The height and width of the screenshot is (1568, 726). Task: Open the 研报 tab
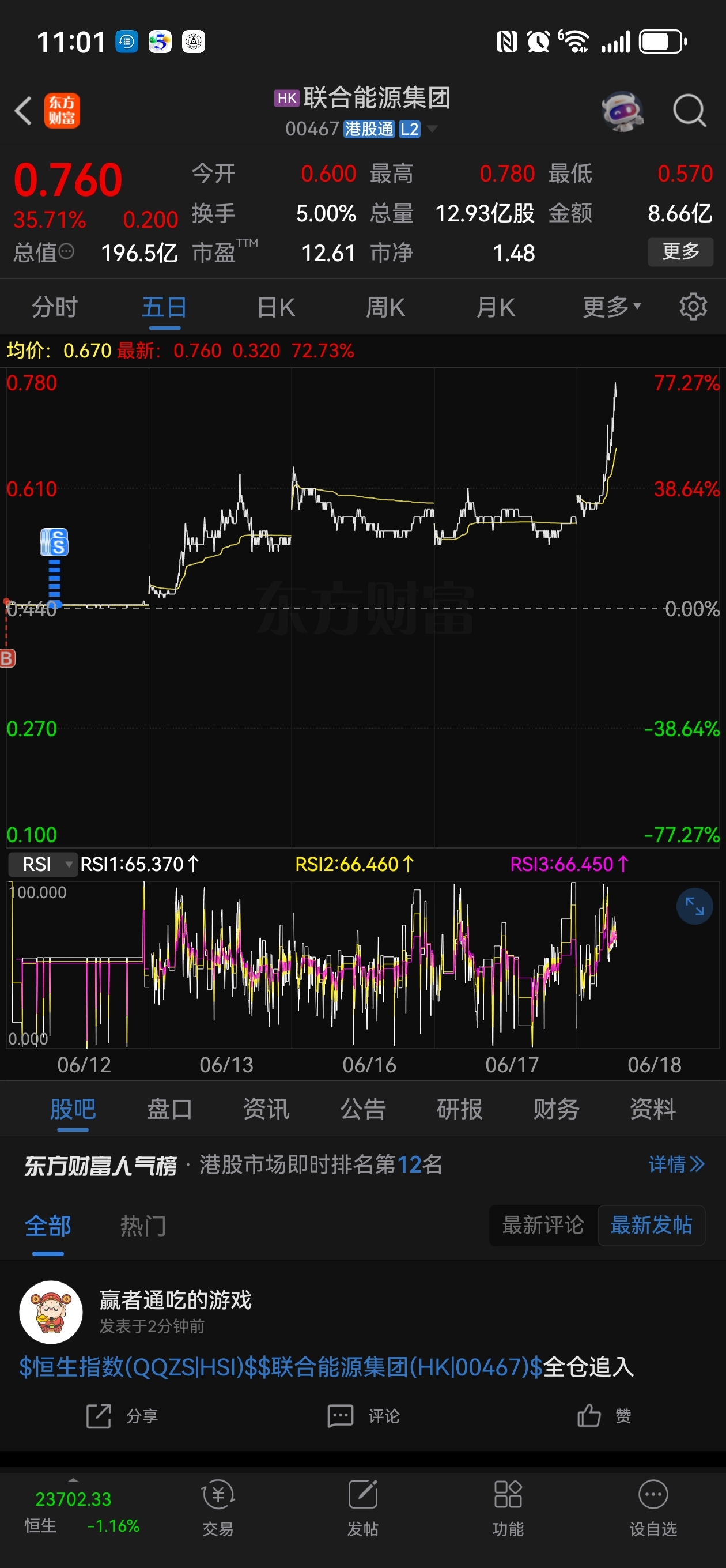[x=459, y=1109]
